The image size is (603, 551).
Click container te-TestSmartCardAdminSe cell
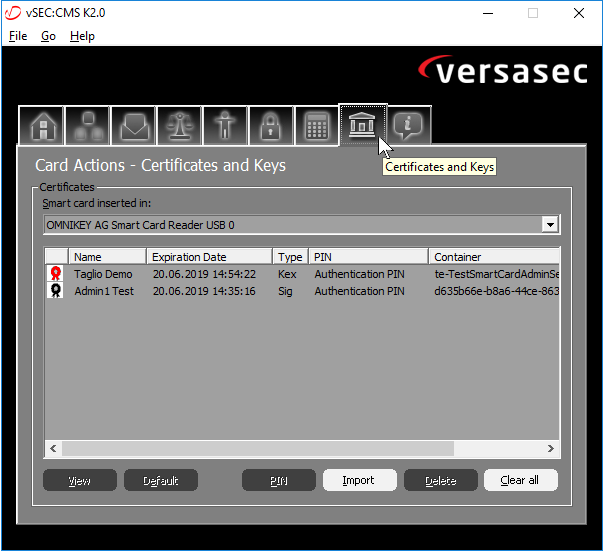(x=496, y=274)
